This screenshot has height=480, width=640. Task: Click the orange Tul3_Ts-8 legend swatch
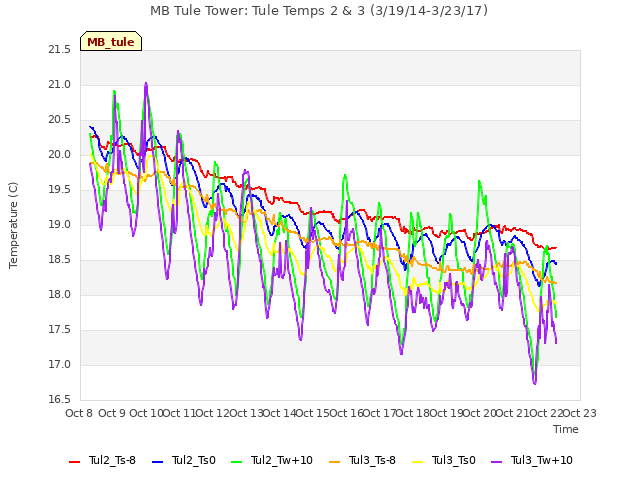(x=335, y=461)
